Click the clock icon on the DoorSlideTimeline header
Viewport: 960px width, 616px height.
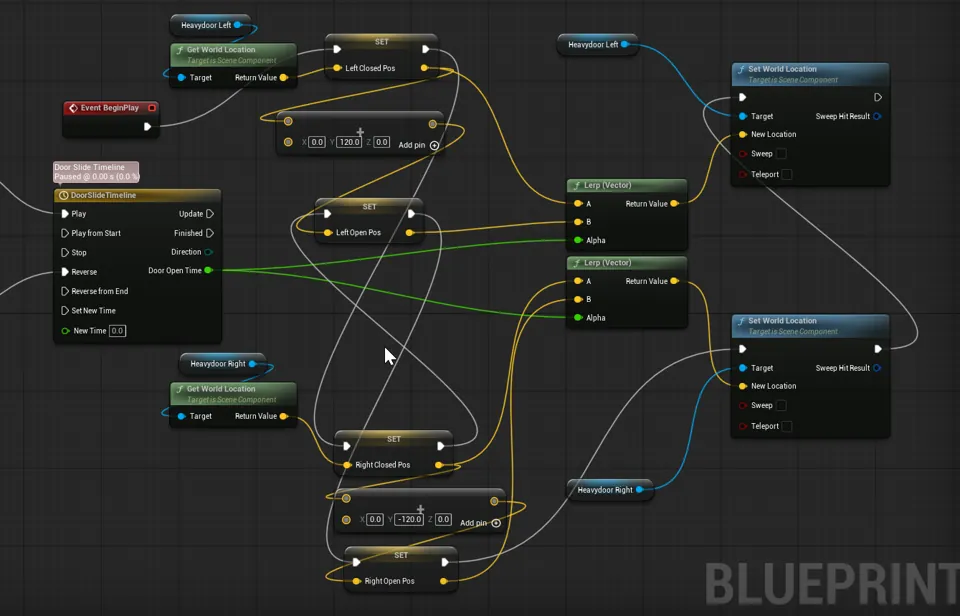[63, 195]
